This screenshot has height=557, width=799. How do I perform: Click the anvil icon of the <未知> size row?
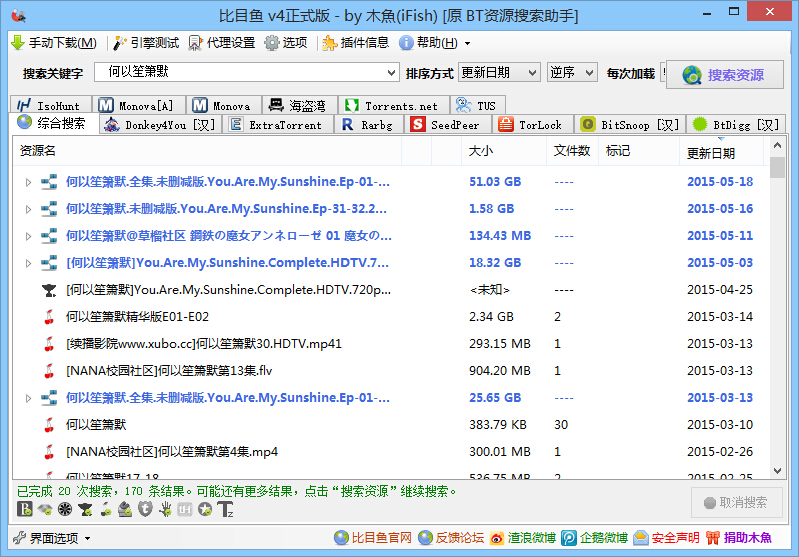point(49,290)
